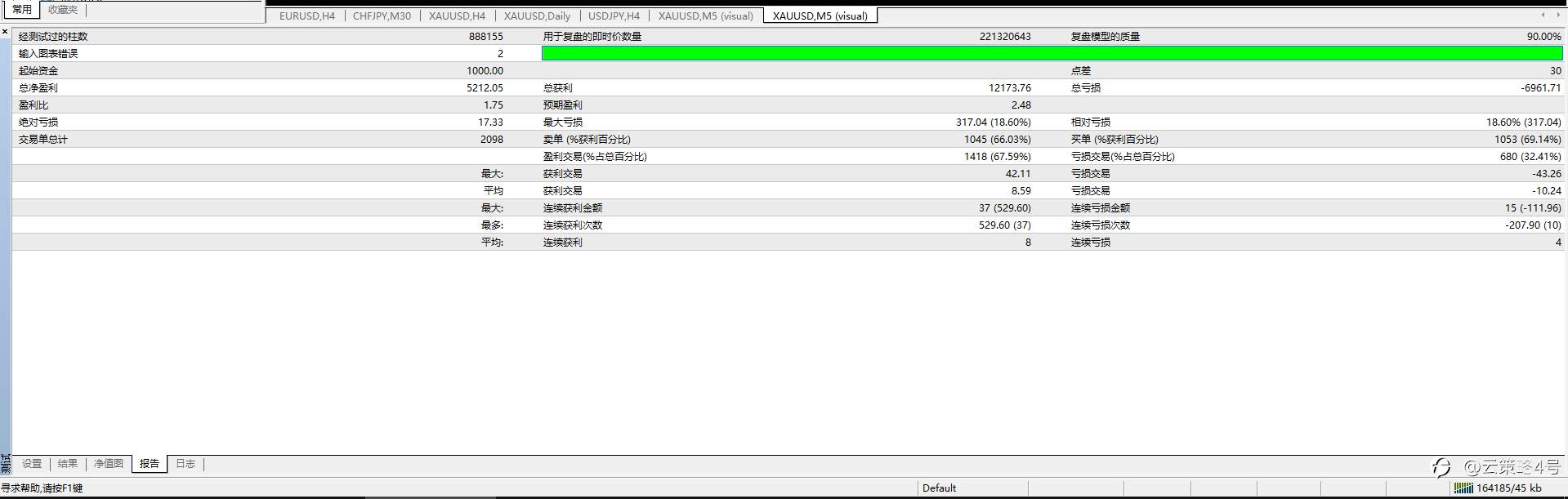This screenshot has height=499, width=1568.
Task: Click the 交易单总计 value 2098
Action: tap(492, 140)
